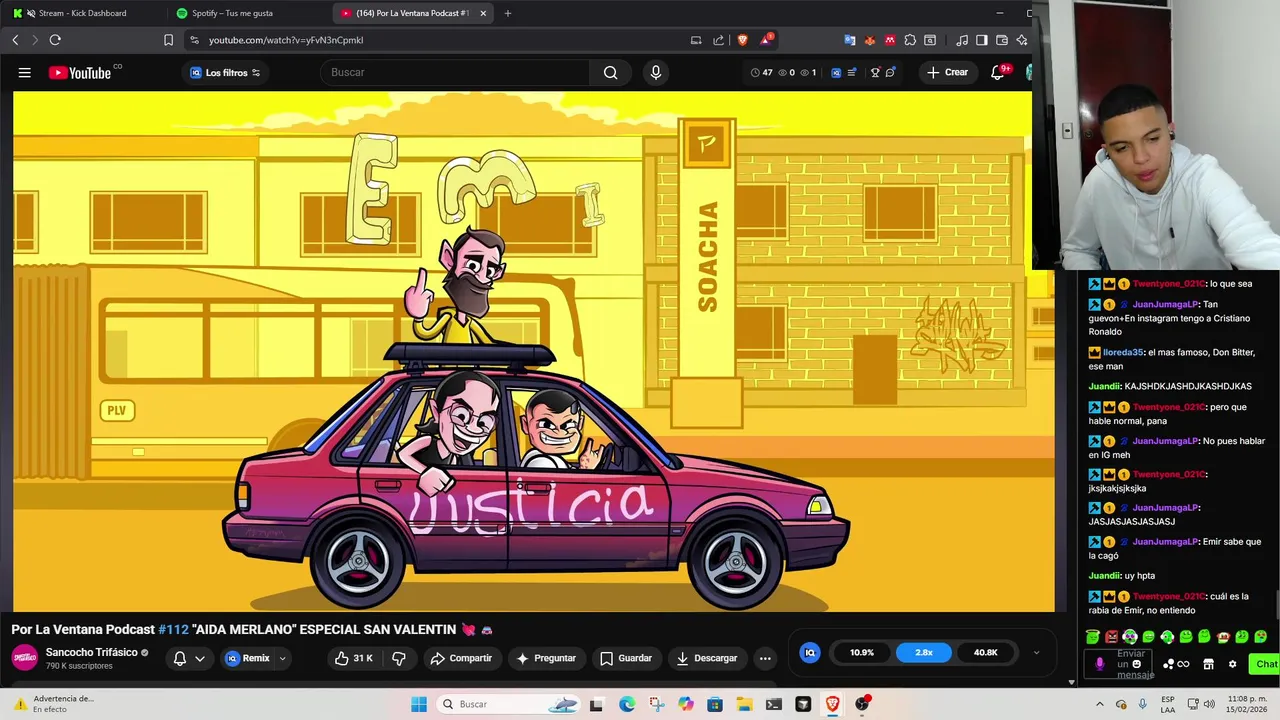Click the subscription notification bell
The height and width of the screenshot is (720, 1280).
(180, 658)
